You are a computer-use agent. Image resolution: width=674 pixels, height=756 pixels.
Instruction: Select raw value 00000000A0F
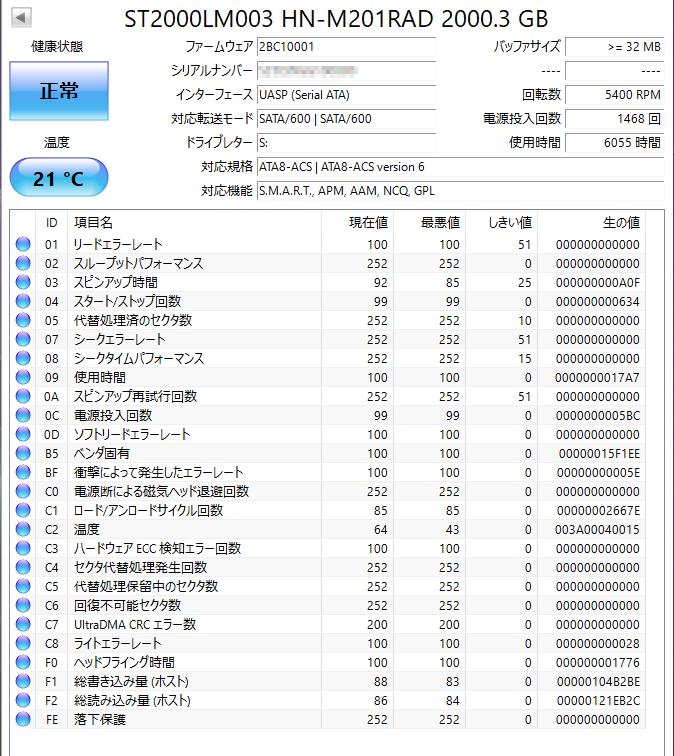pyautogui.click(x=597, y=283)
